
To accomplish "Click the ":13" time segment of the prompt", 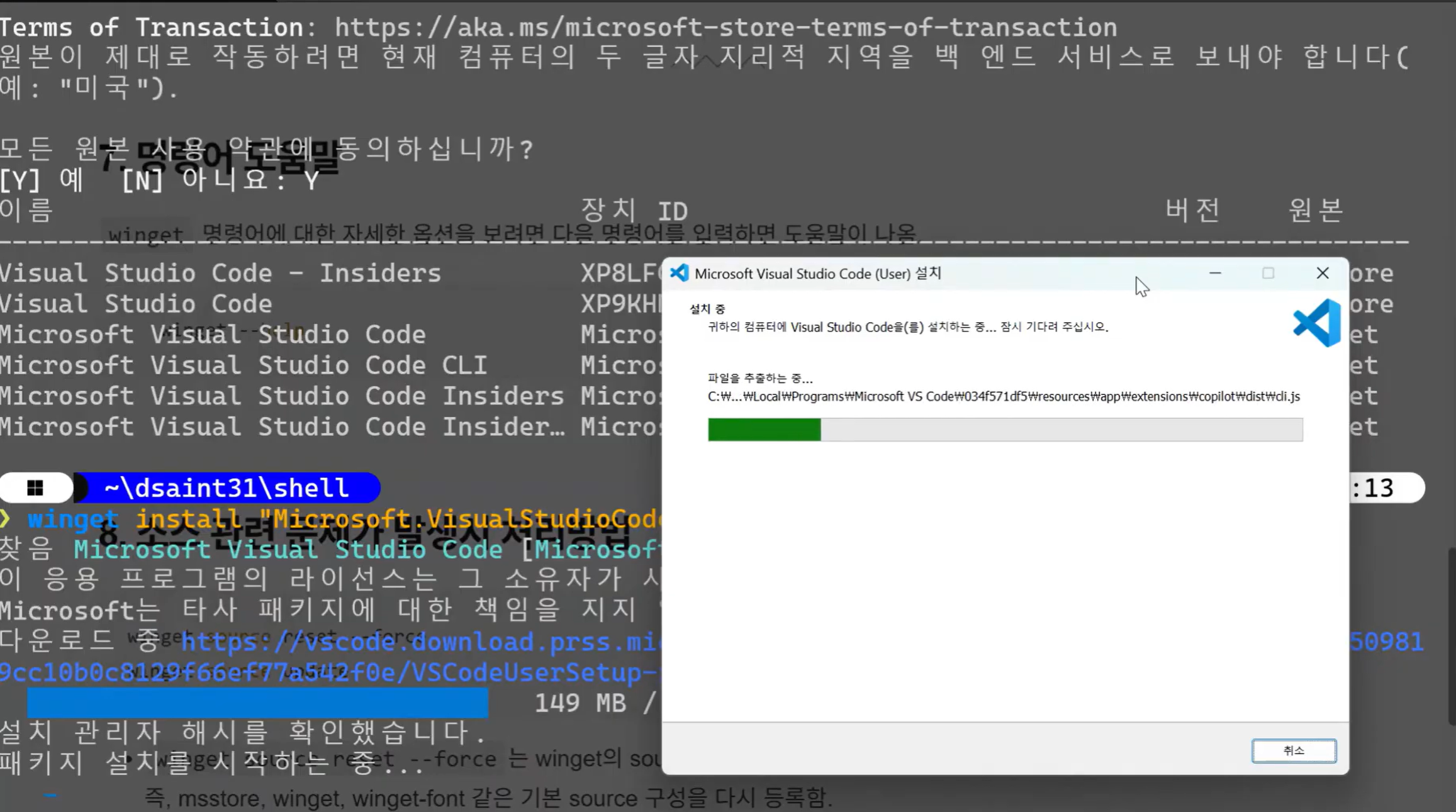I will [x=1372, y=488].
